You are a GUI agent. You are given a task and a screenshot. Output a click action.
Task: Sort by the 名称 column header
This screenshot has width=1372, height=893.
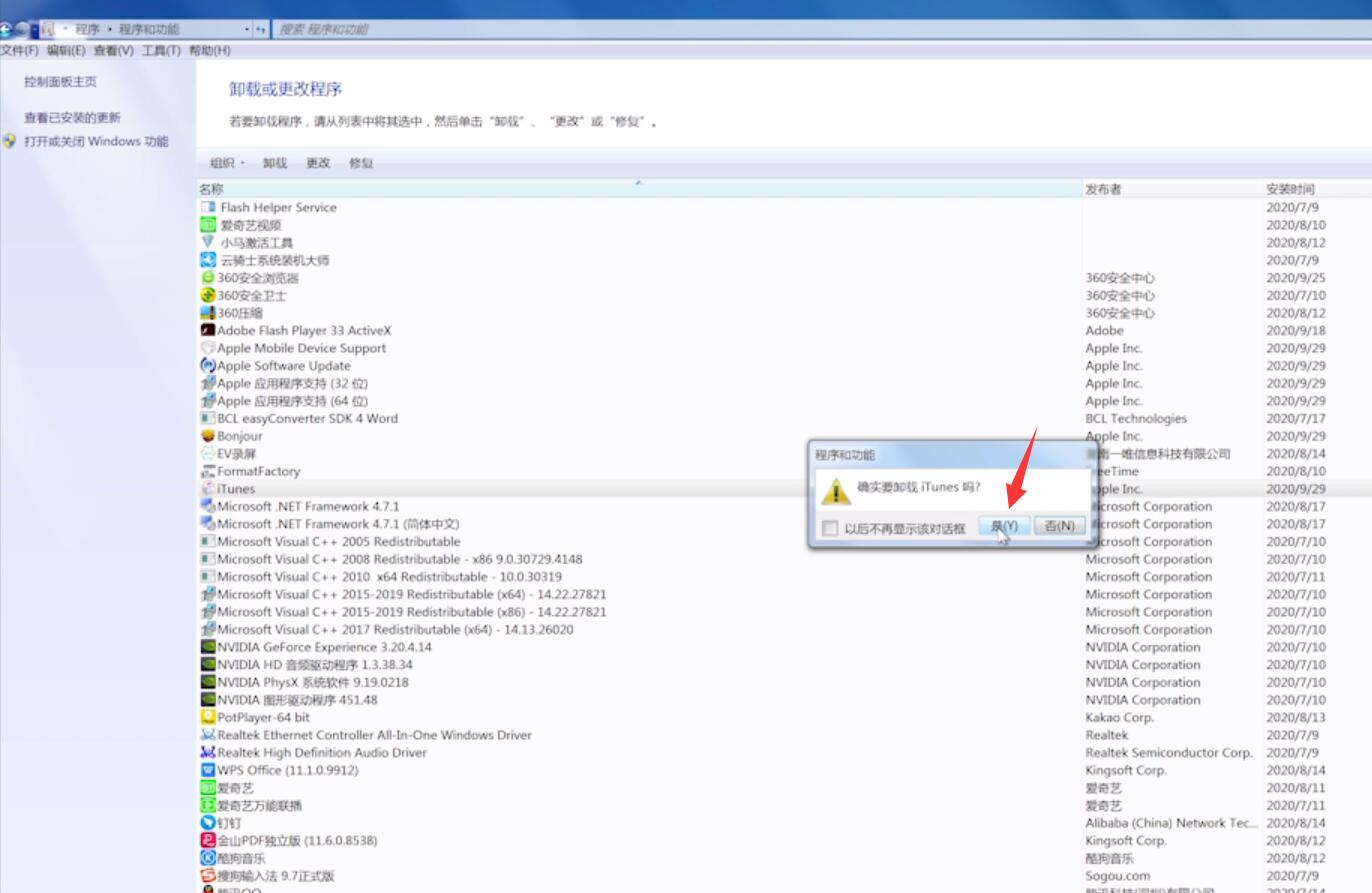click(x=639, y=189)
